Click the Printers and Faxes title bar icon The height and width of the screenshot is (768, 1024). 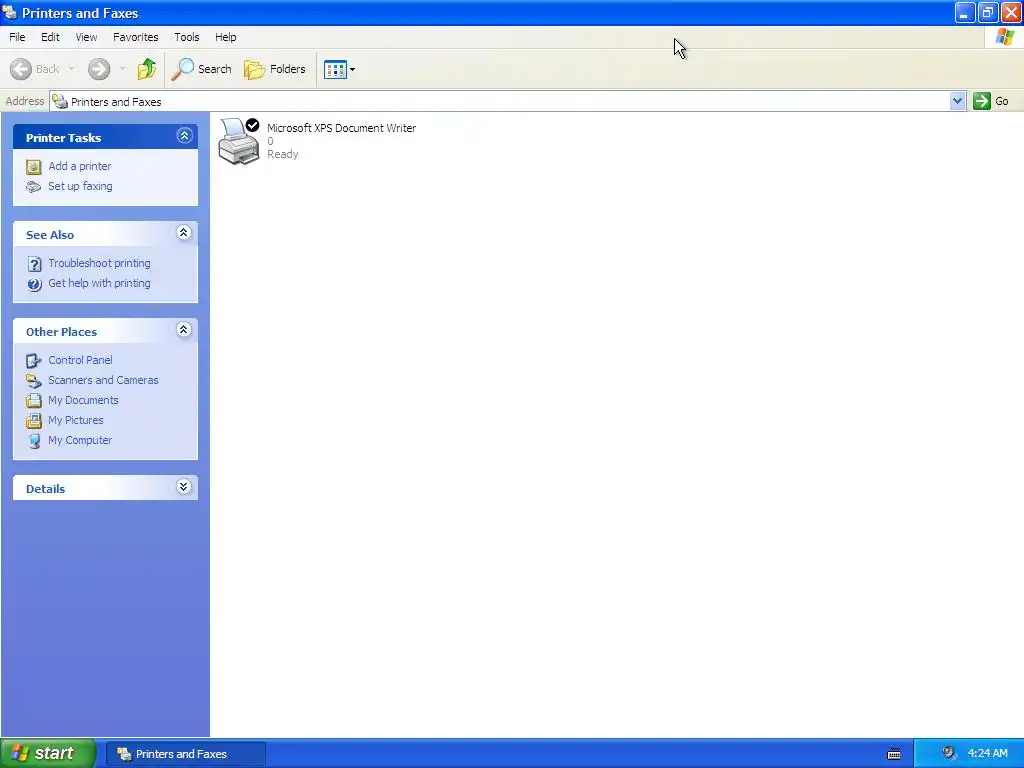[x=10, y=12]
